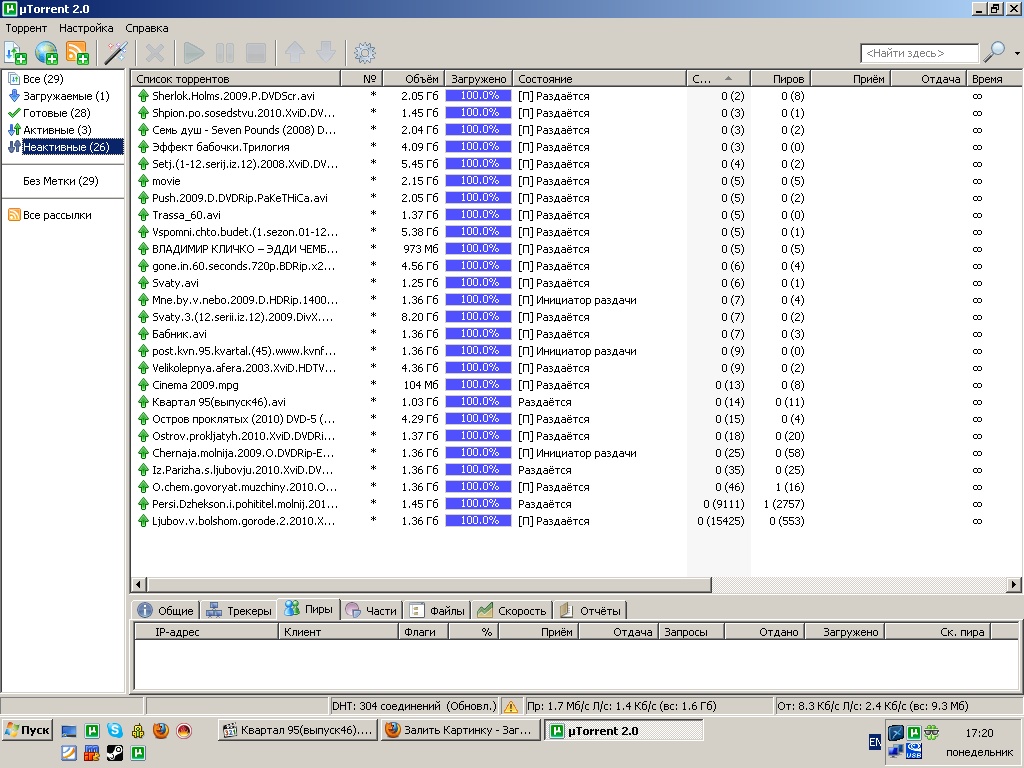Click the search field 'Найти здесь'
This screenshot has height=768, width=1024.
[x=920, y=53]
